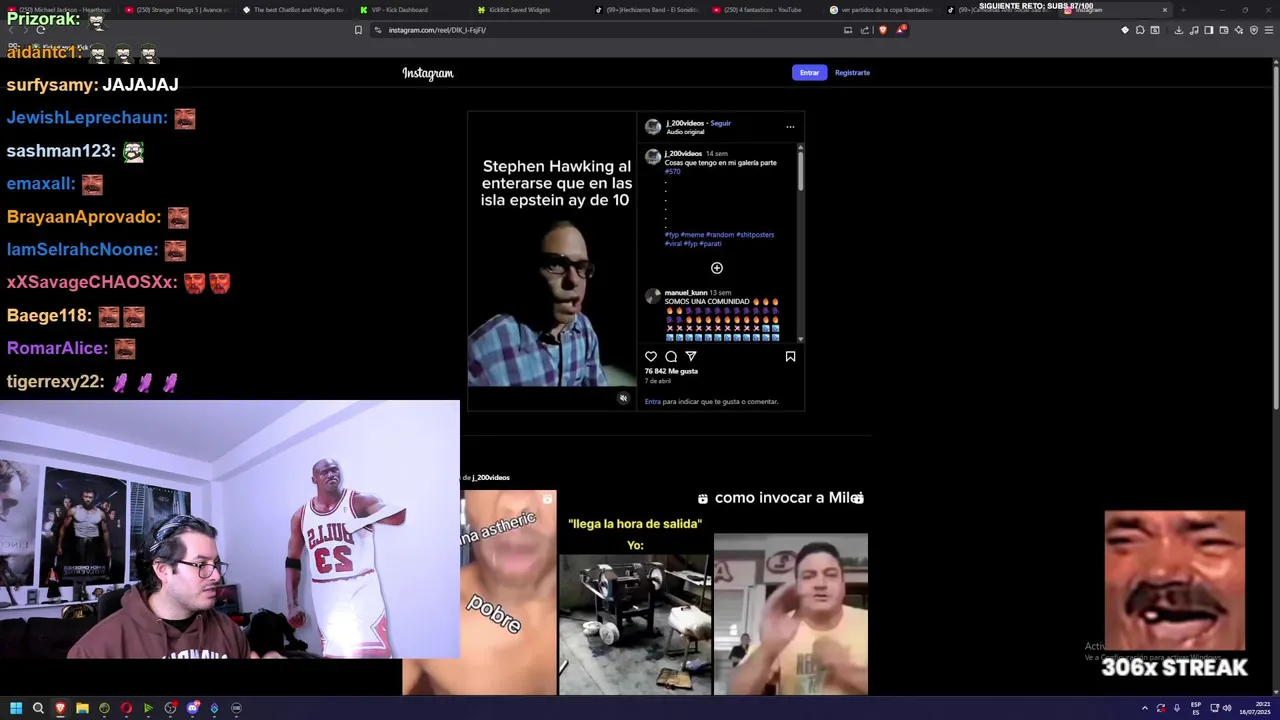Screen dimensions: 1280x720
Task: Open comments with the speech bubble icon
Action: (671, 356)
